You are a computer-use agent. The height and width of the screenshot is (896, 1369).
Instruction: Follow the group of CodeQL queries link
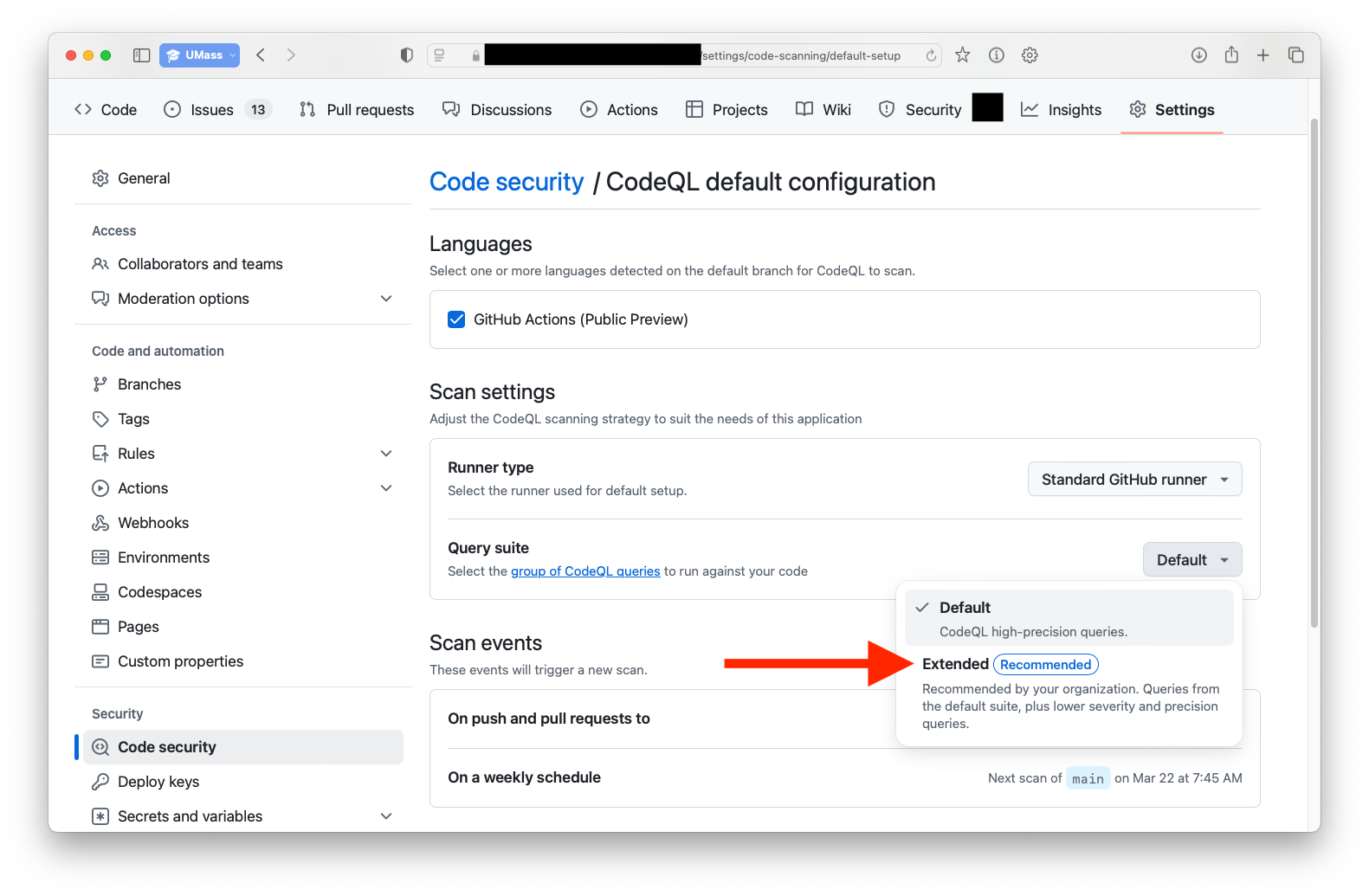click(585, 571)
